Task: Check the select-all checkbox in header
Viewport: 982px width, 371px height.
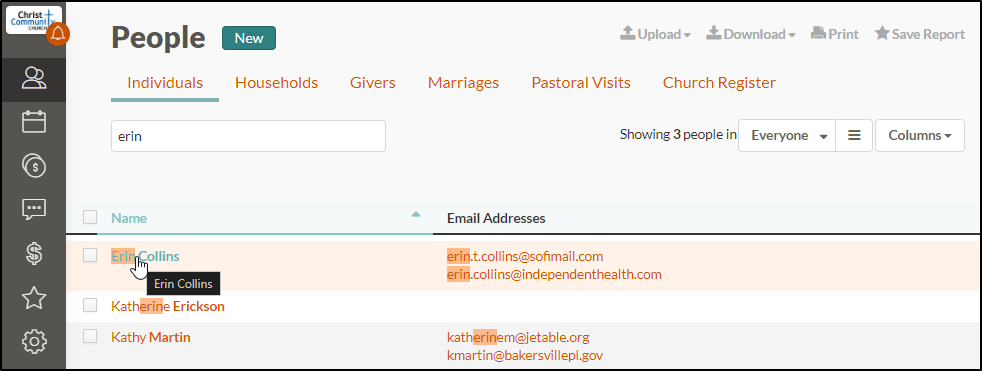Action: 90,217
